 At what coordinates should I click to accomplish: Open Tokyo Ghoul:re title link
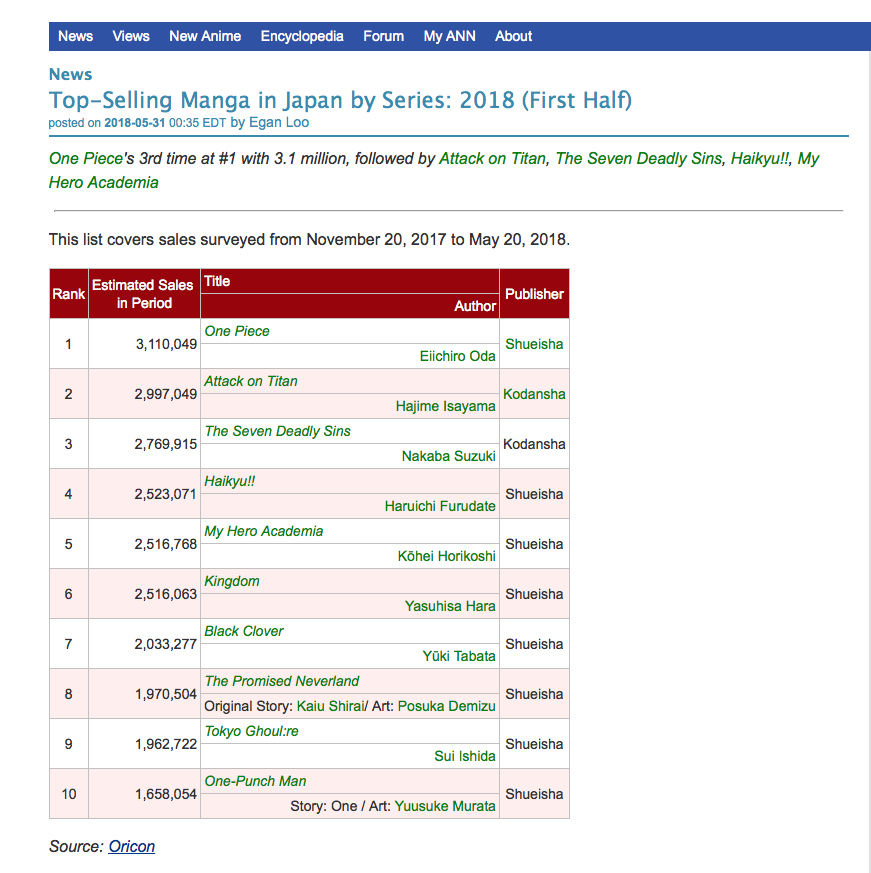[251, 732]
